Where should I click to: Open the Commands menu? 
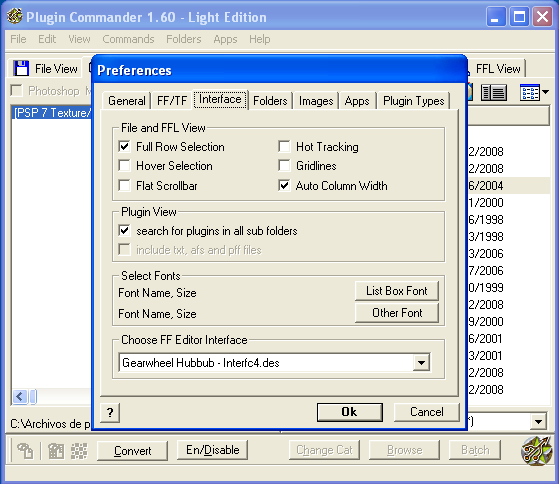(x=128, y=39)
